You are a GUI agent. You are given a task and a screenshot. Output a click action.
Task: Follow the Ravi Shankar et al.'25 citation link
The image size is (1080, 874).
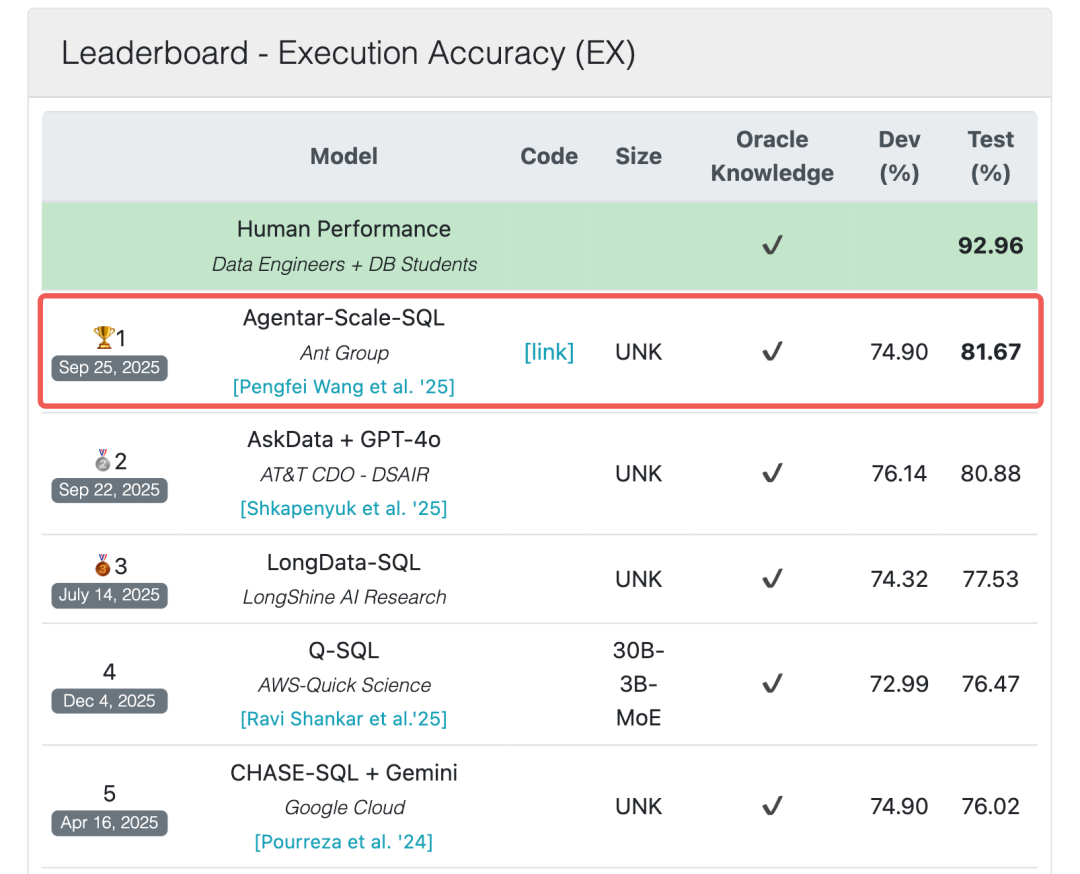(343, 719)
